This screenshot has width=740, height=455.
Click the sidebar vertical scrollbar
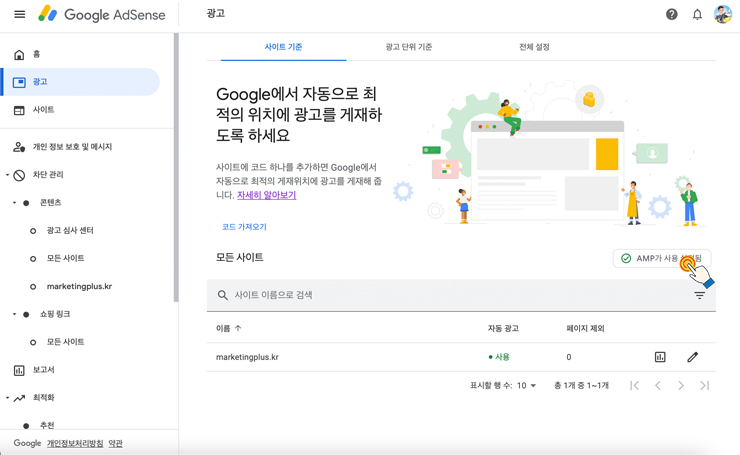[x=176, y=167]
